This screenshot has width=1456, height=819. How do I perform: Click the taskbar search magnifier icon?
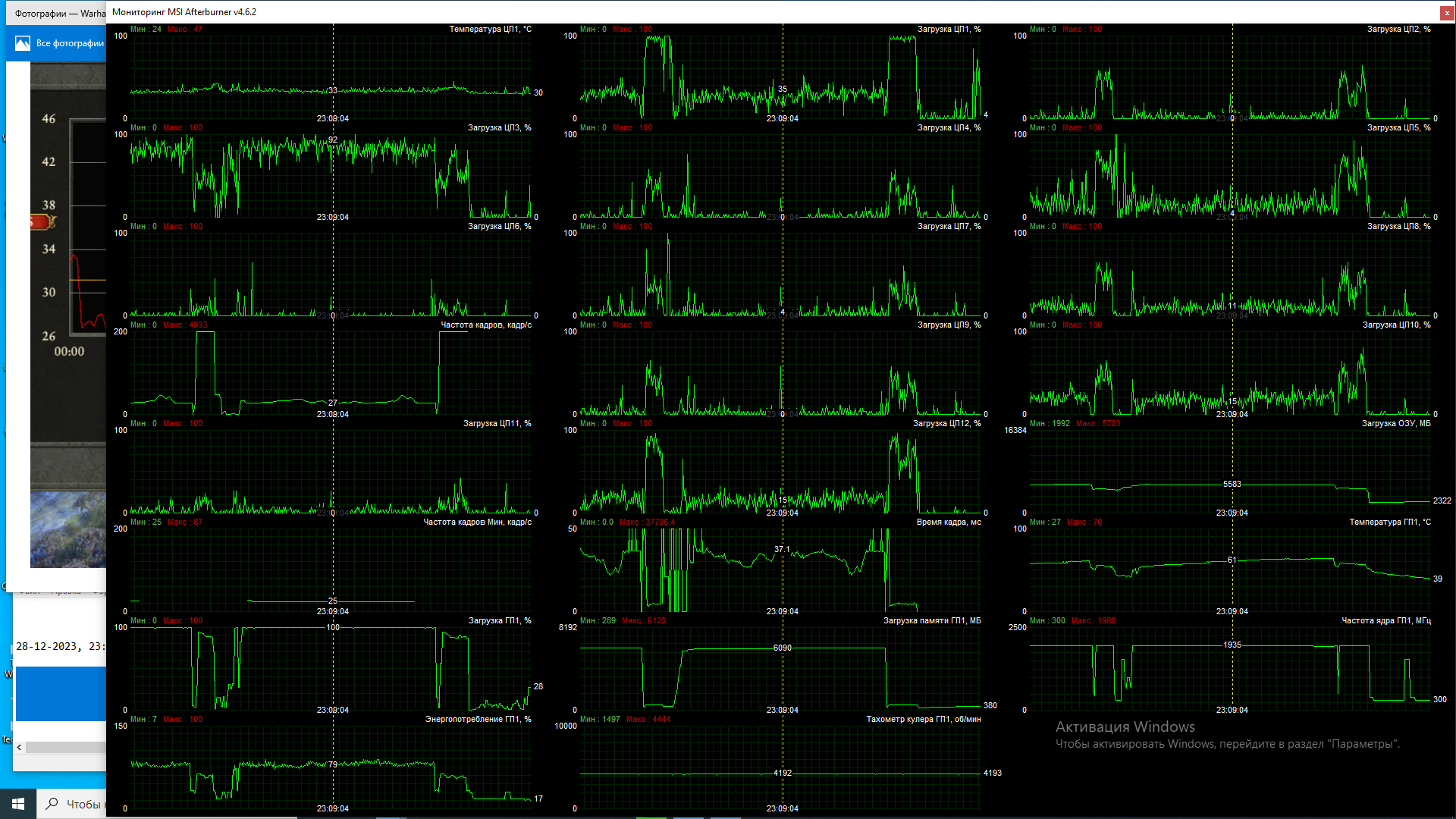52,804
